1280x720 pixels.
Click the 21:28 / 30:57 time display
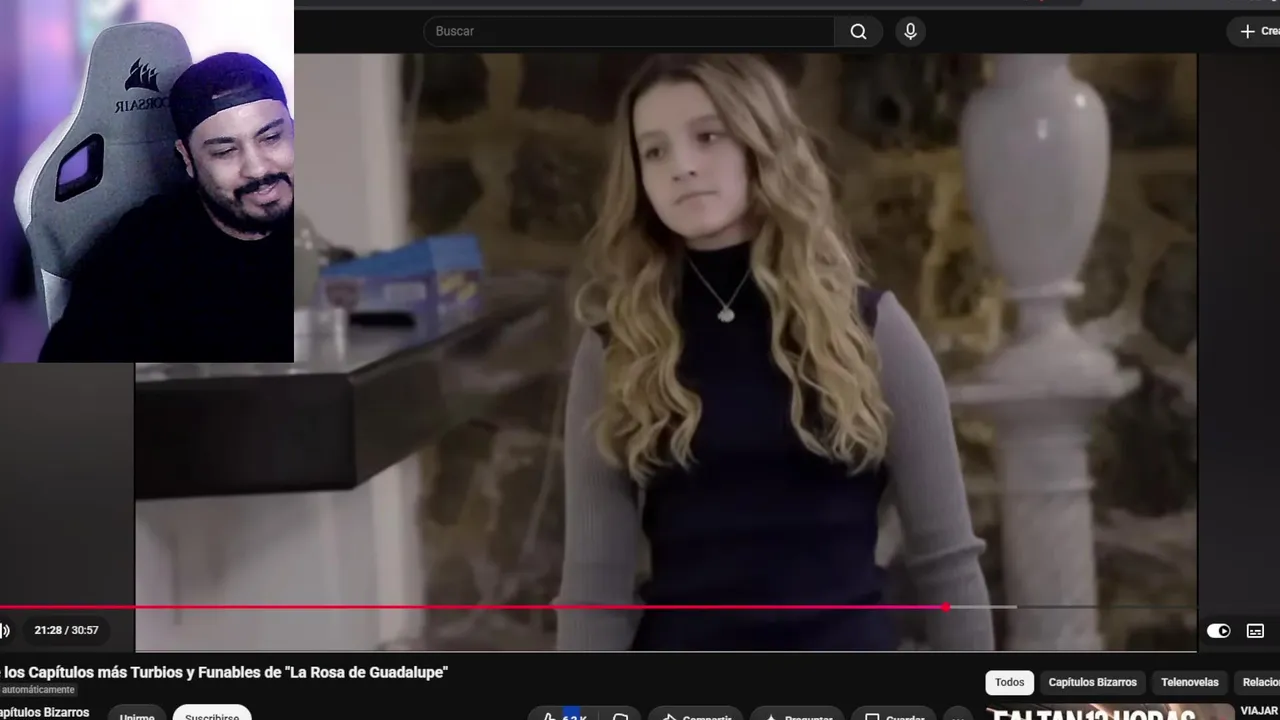pos(66,630)
